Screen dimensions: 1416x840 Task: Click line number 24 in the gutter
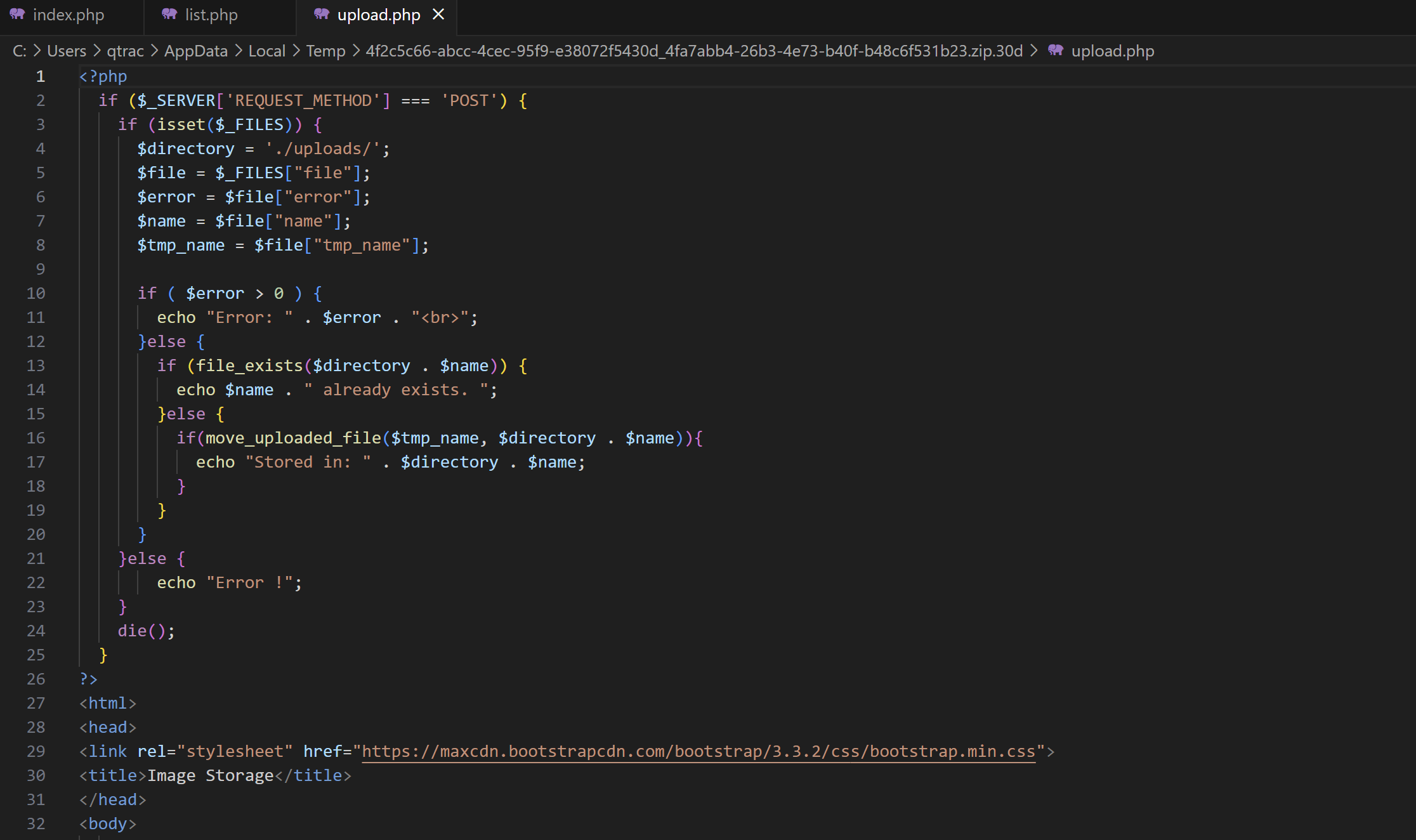point(36,631)
